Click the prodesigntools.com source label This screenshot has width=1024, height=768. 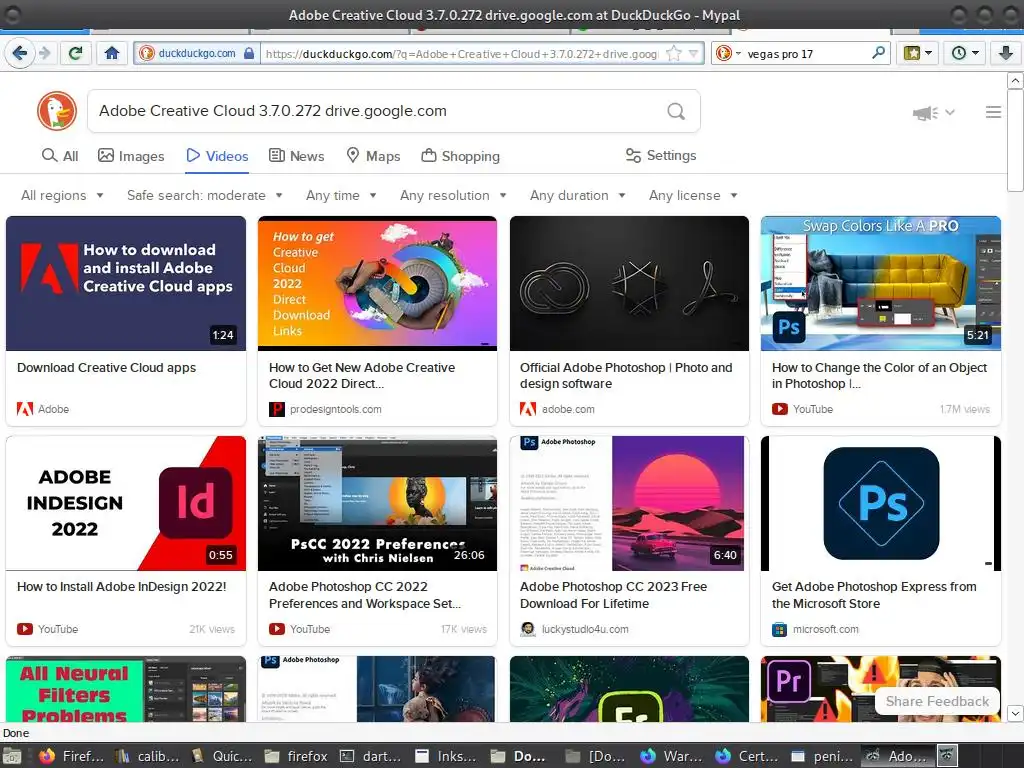pos(336,409)
